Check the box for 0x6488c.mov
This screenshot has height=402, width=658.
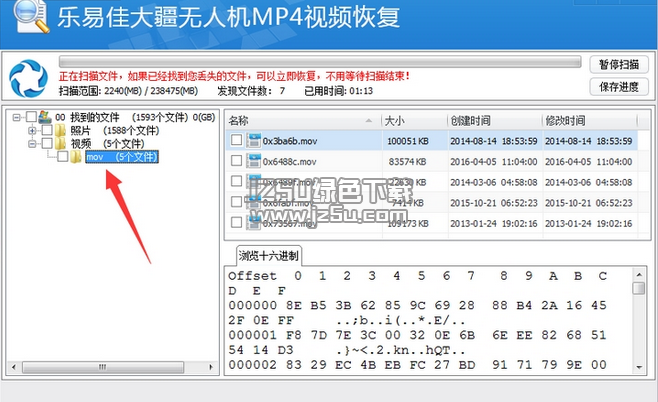click(237, 161)
